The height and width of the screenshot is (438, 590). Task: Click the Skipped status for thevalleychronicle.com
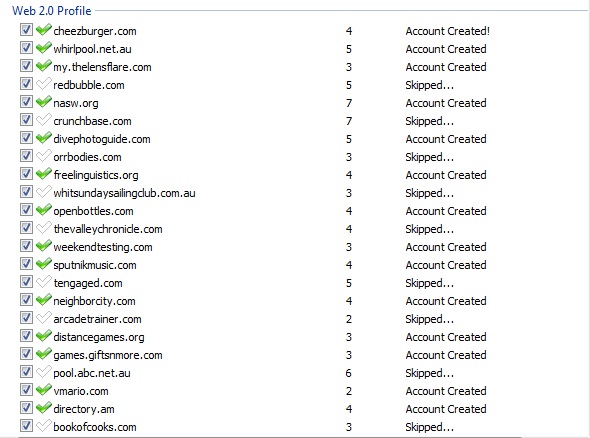coord(429,229)
